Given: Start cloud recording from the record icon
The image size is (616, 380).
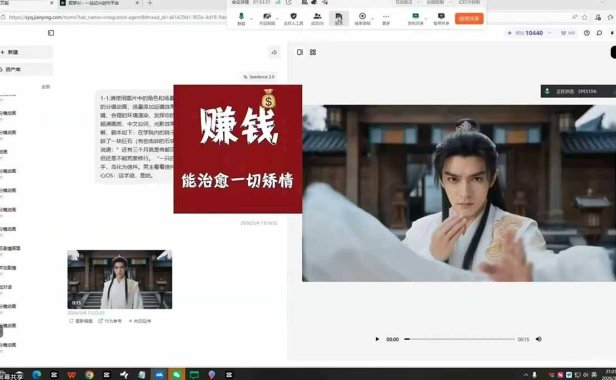Looking at the screenshot, I should [x=362, y=18].
